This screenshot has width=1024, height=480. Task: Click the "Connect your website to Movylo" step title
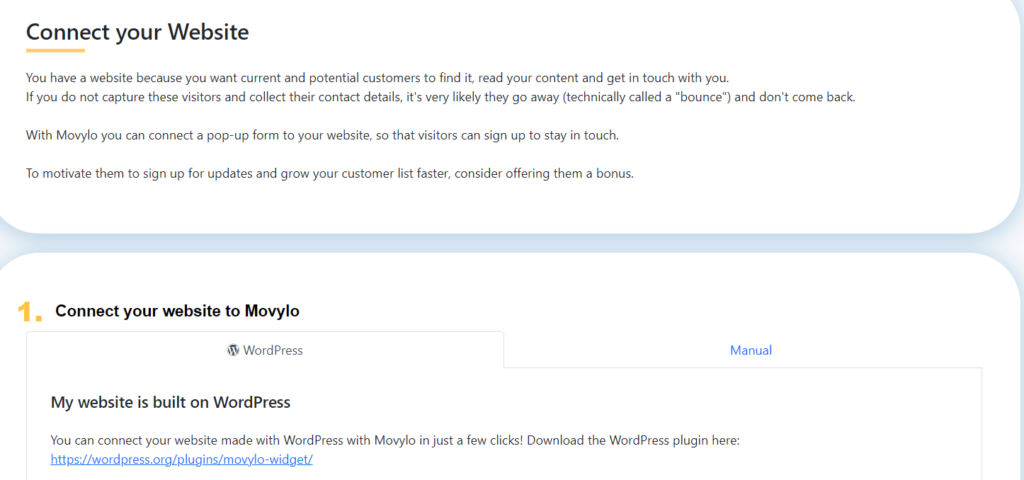[x=177, y=311]
